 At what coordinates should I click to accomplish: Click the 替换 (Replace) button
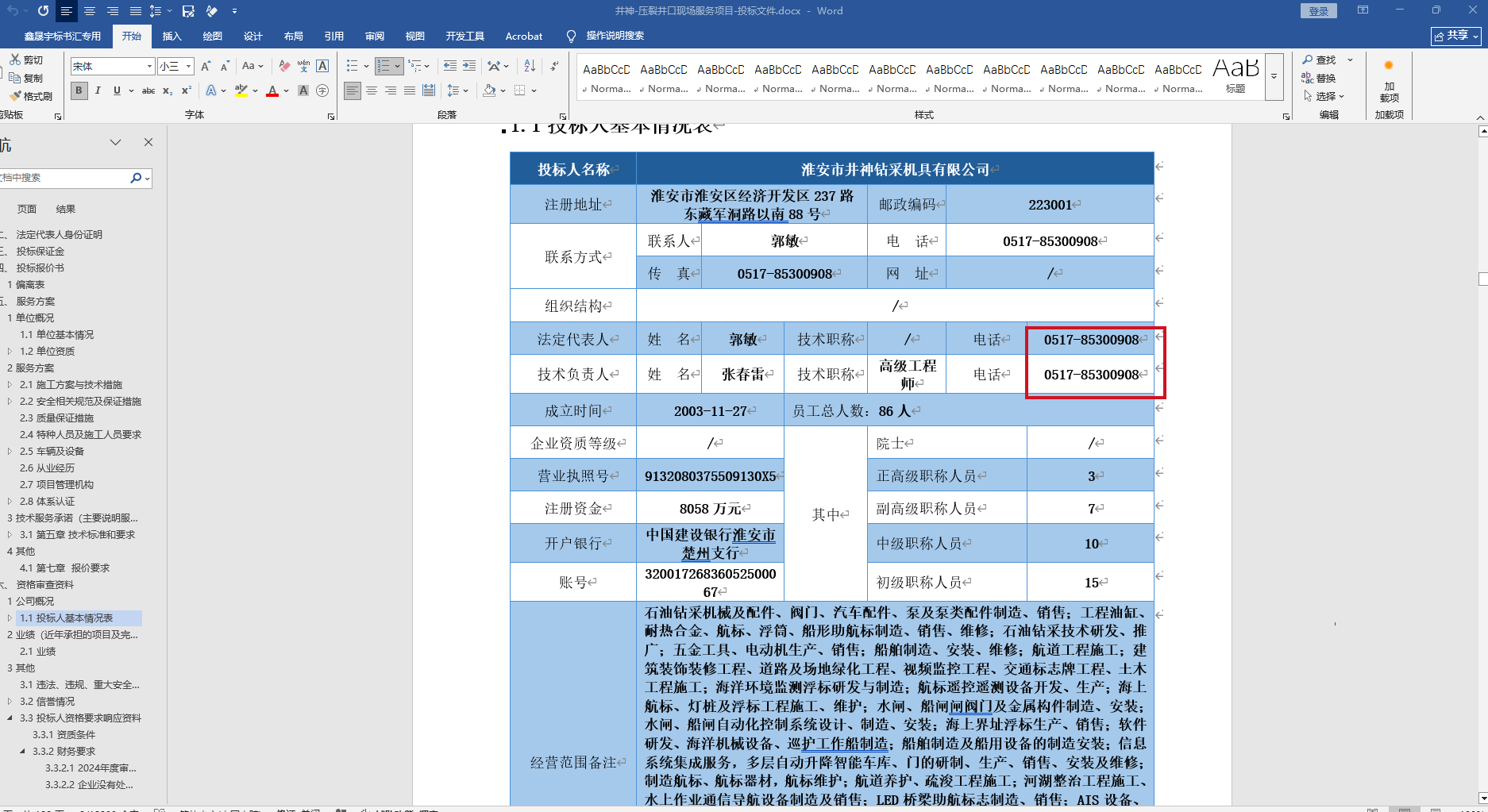(1319, 79)
